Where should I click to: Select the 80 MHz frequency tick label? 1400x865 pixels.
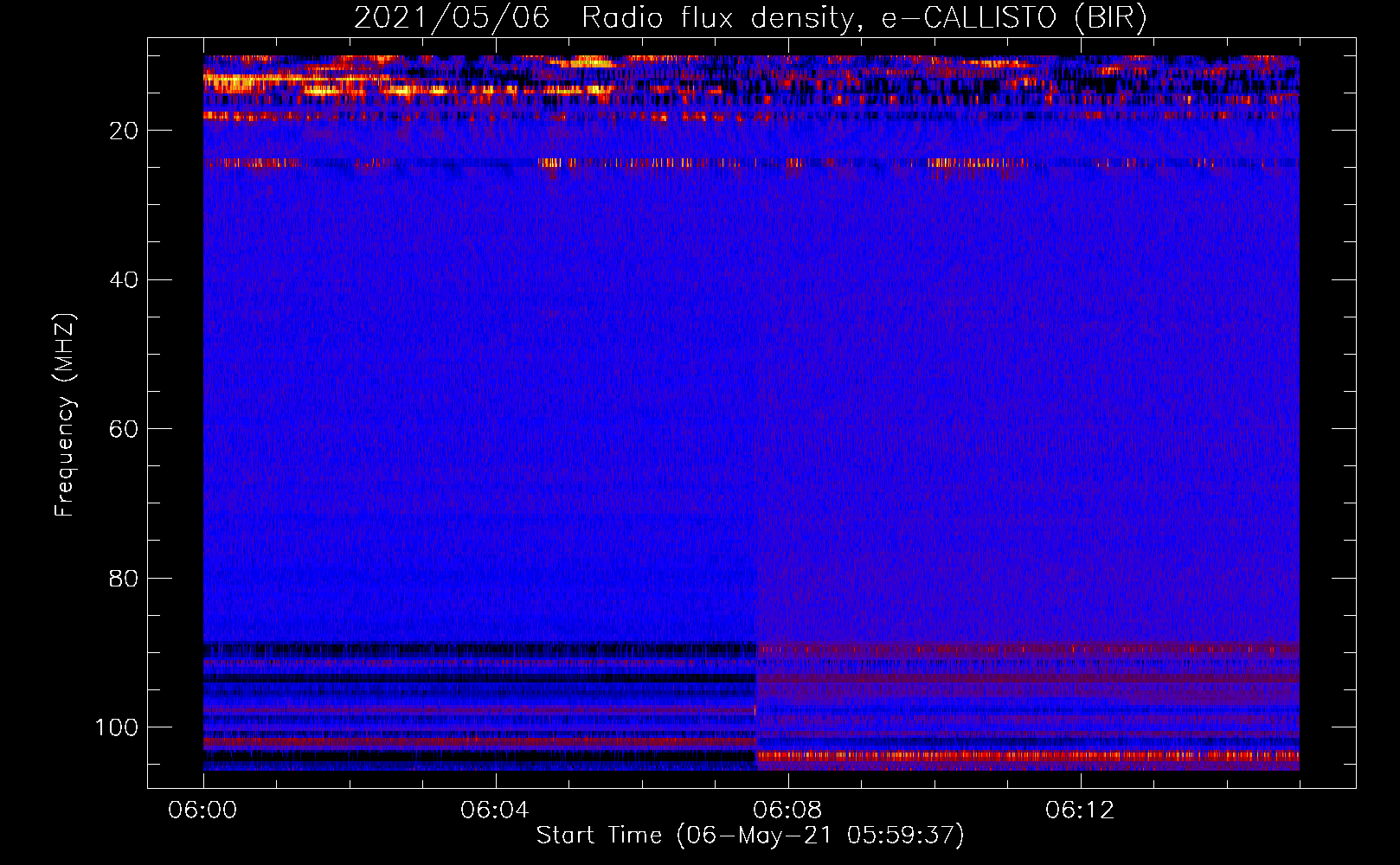(124, 579)
